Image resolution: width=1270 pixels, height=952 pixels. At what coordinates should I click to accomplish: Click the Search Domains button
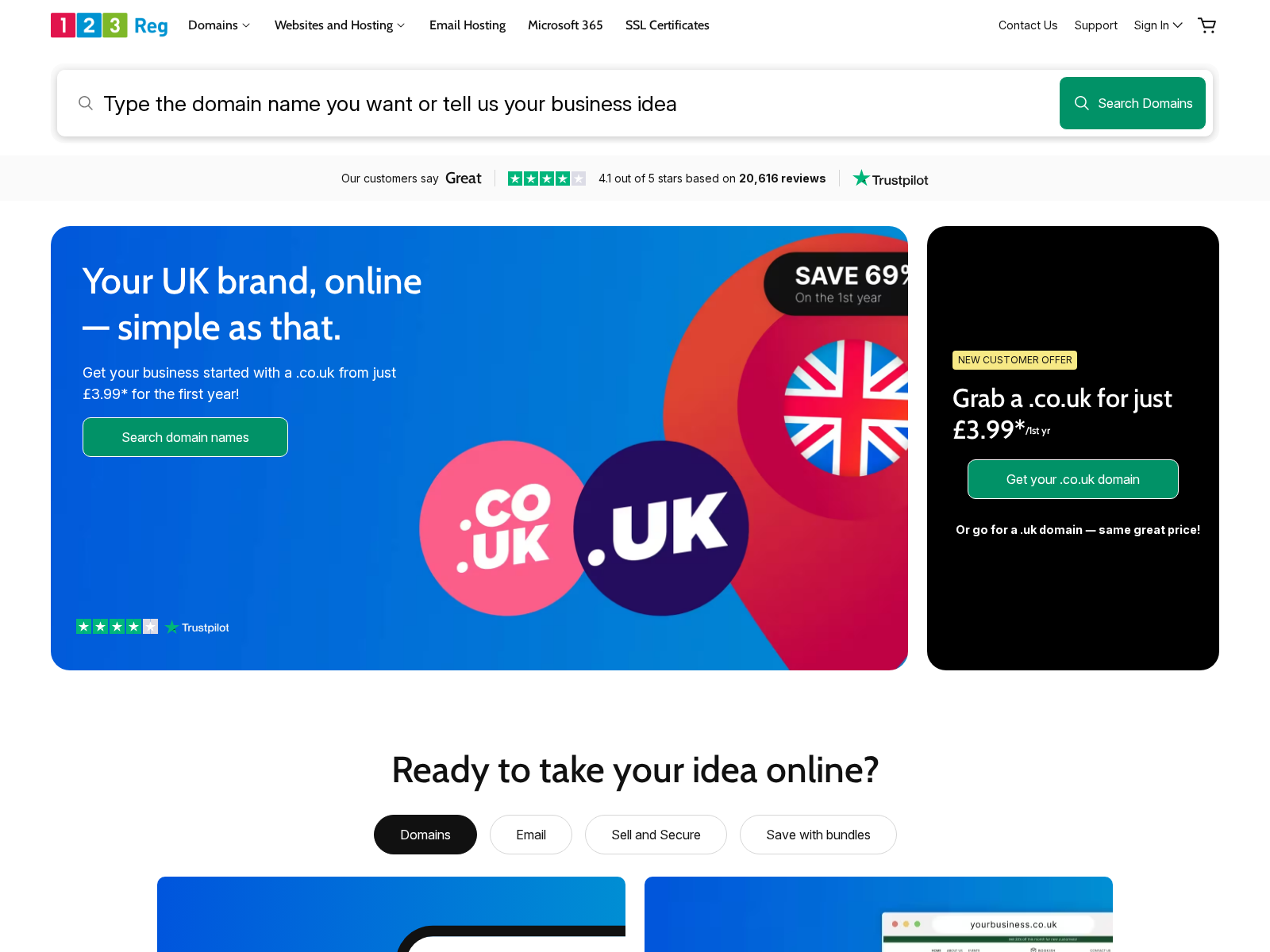point(1133,103)
